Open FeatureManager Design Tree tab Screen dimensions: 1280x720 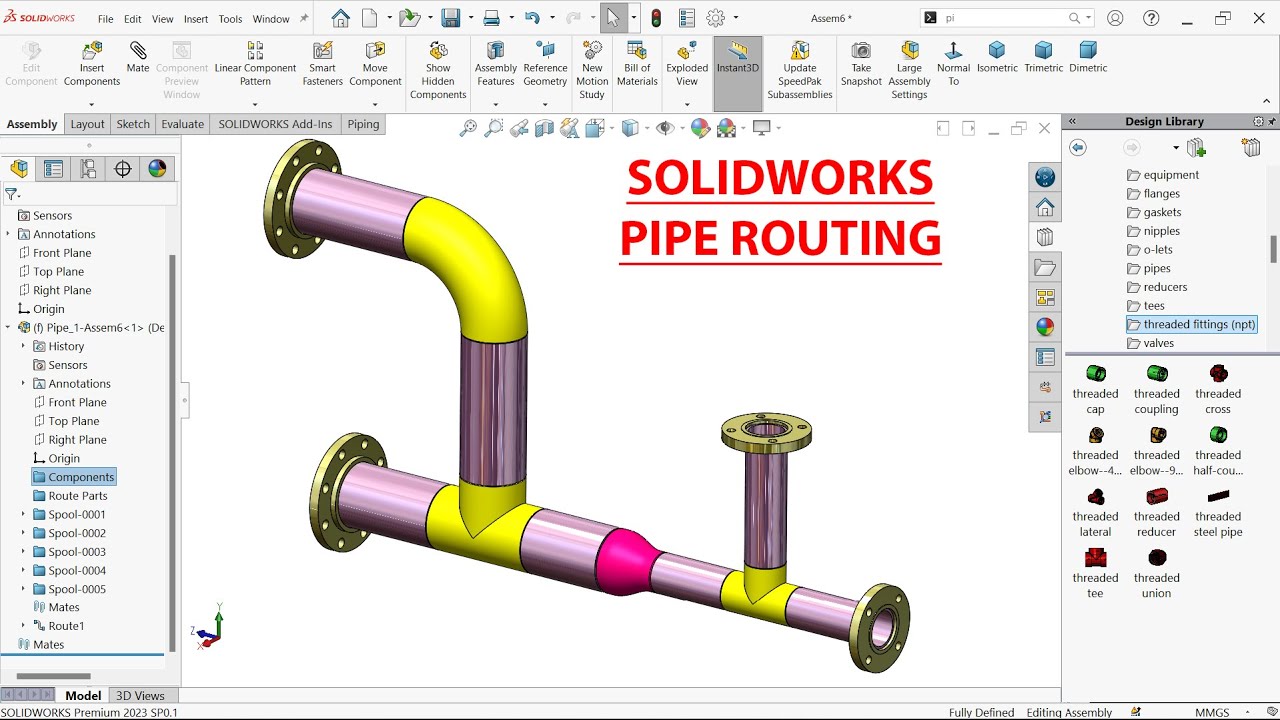(x=19, y=169)
